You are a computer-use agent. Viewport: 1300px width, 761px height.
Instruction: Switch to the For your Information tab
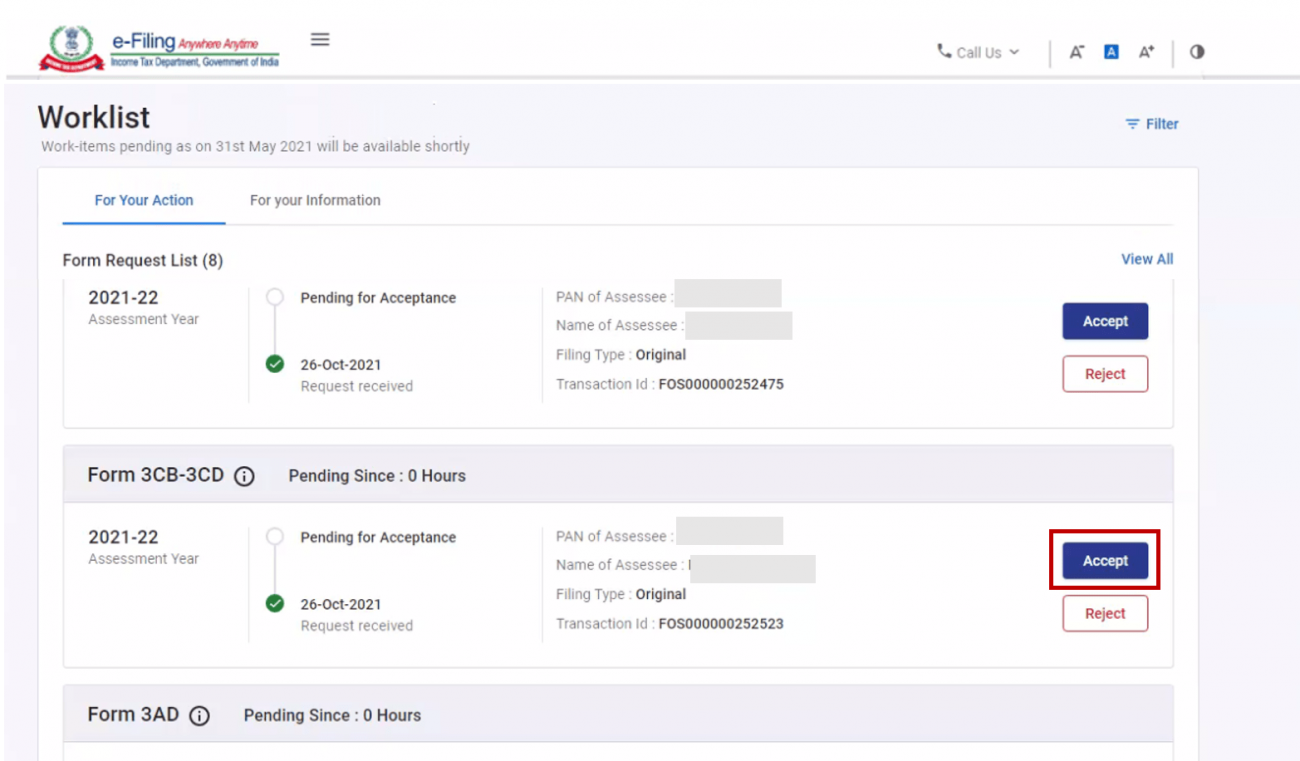pyautogui.click(x=315, y=200)
